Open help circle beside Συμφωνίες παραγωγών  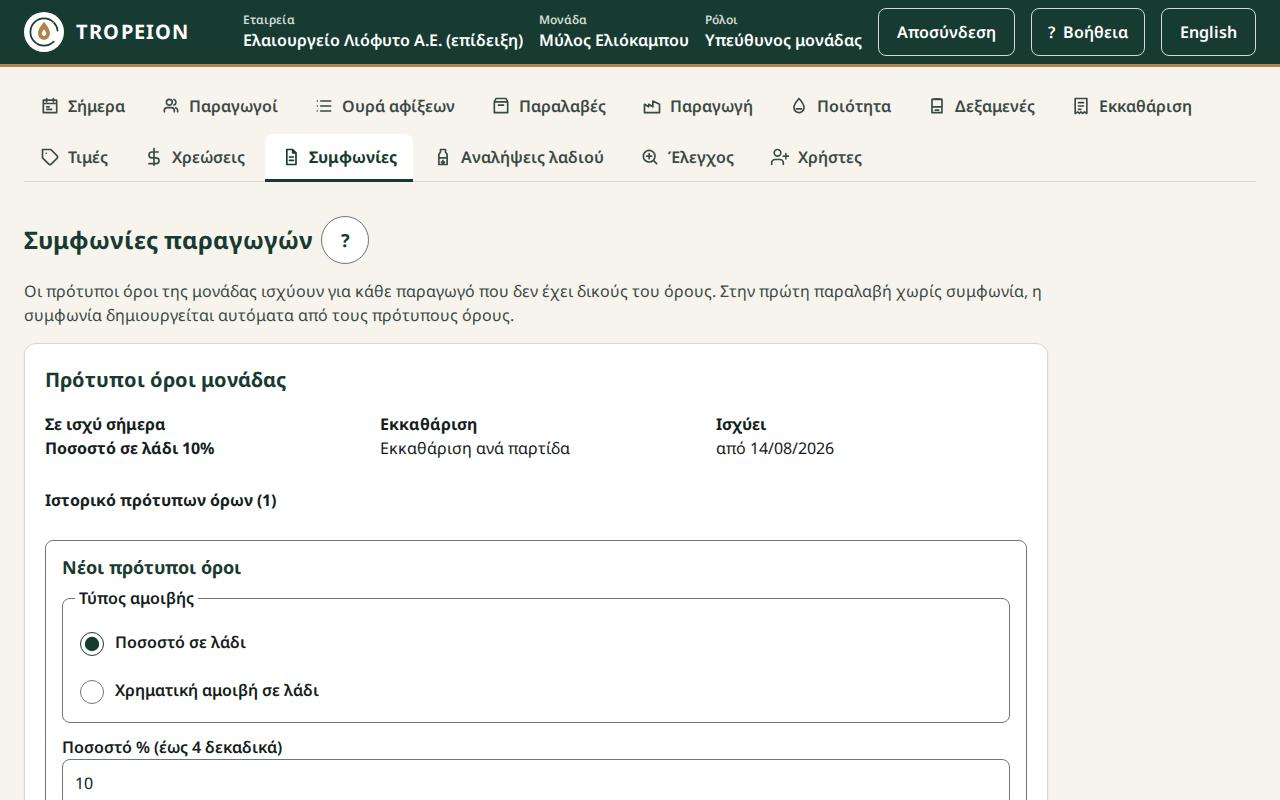click(x=345, y=240)
